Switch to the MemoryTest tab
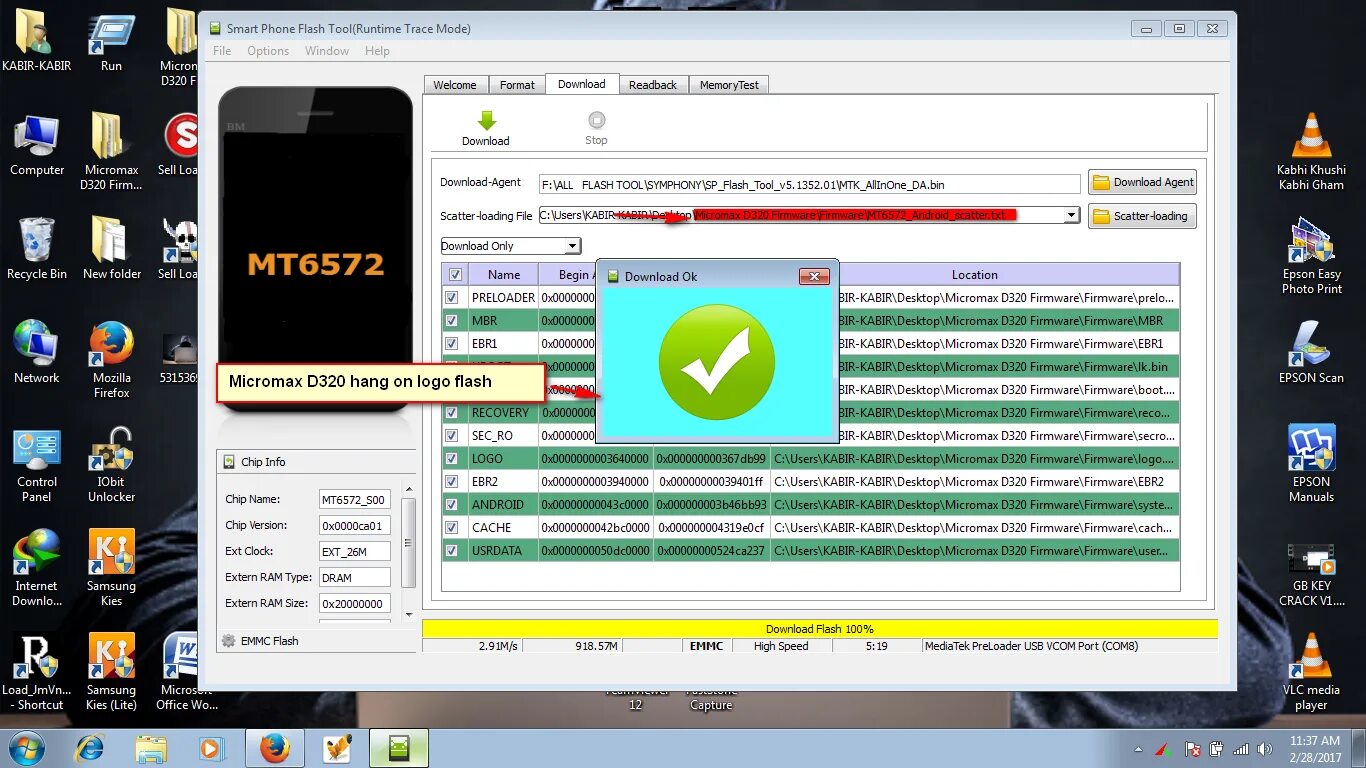Image resolution: width=1366 pixels, height=768 pixels. (x=729, y=85)
